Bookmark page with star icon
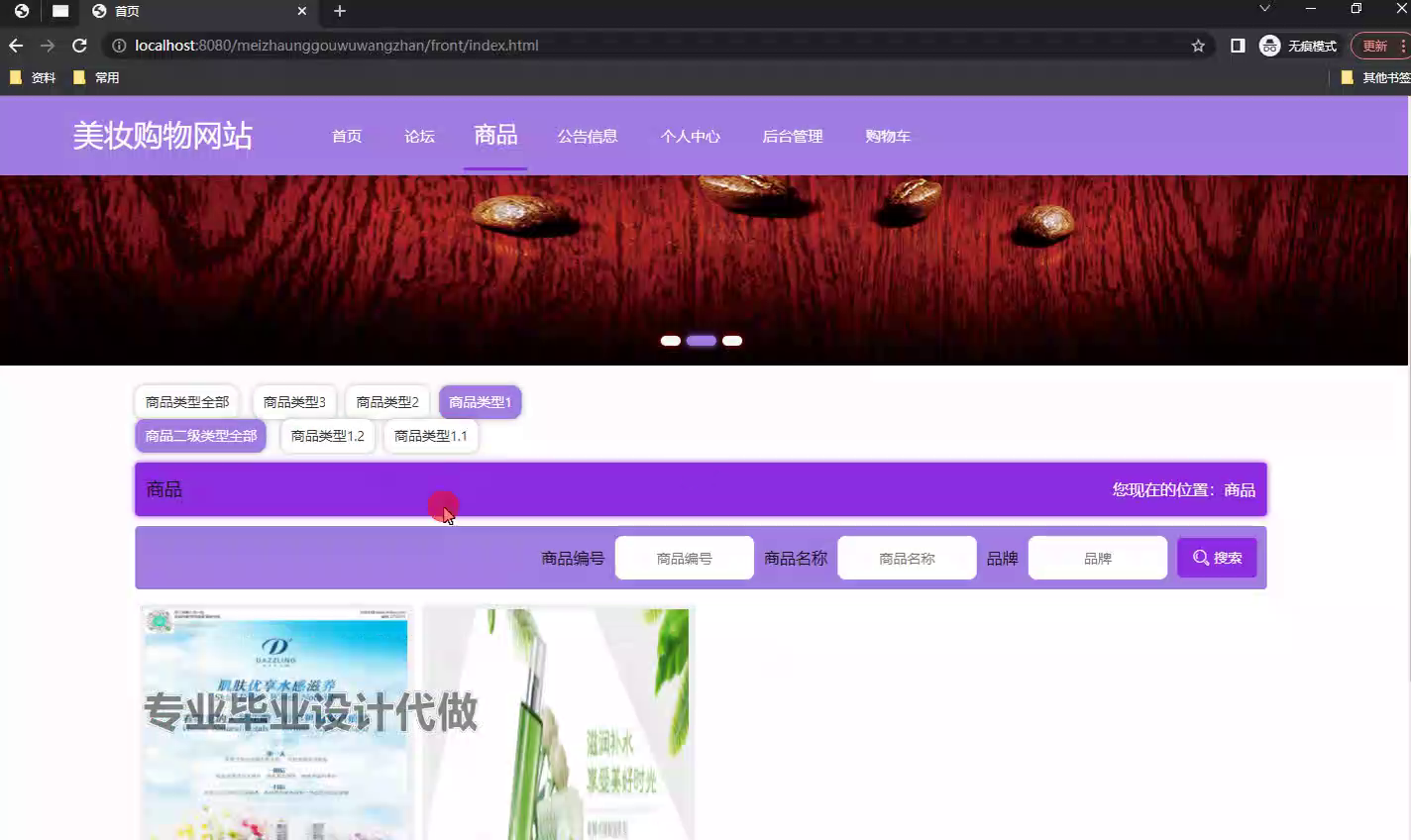 1198,46
